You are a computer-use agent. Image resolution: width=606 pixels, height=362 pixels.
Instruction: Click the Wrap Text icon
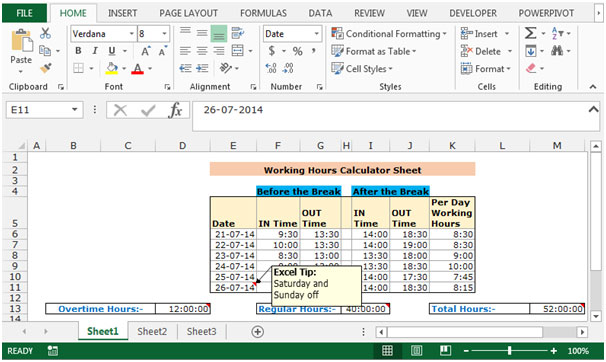(237, 33)
